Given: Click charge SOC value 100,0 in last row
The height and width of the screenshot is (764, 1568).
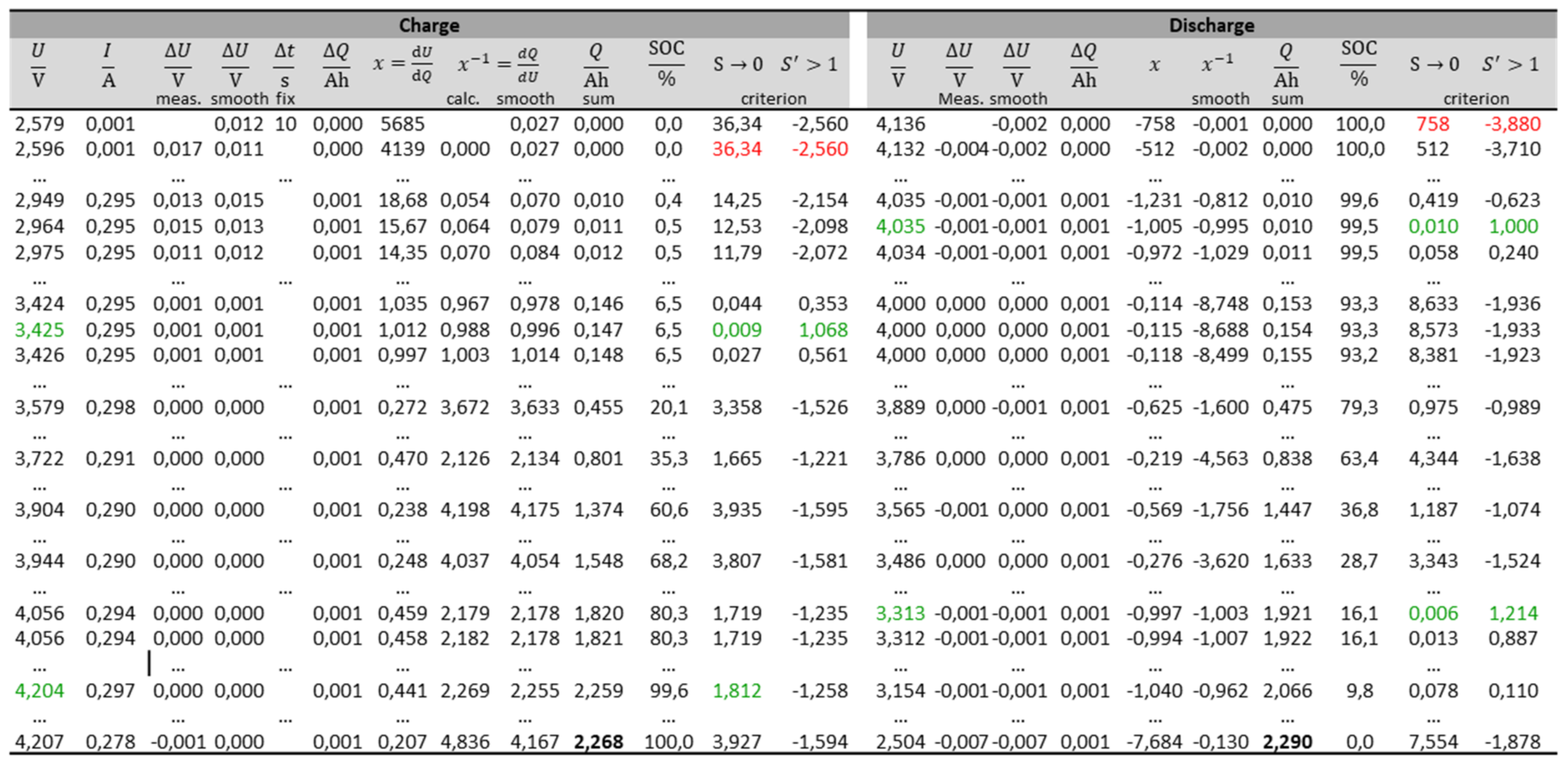Looking at the screenshot, I should coord(668,741).
